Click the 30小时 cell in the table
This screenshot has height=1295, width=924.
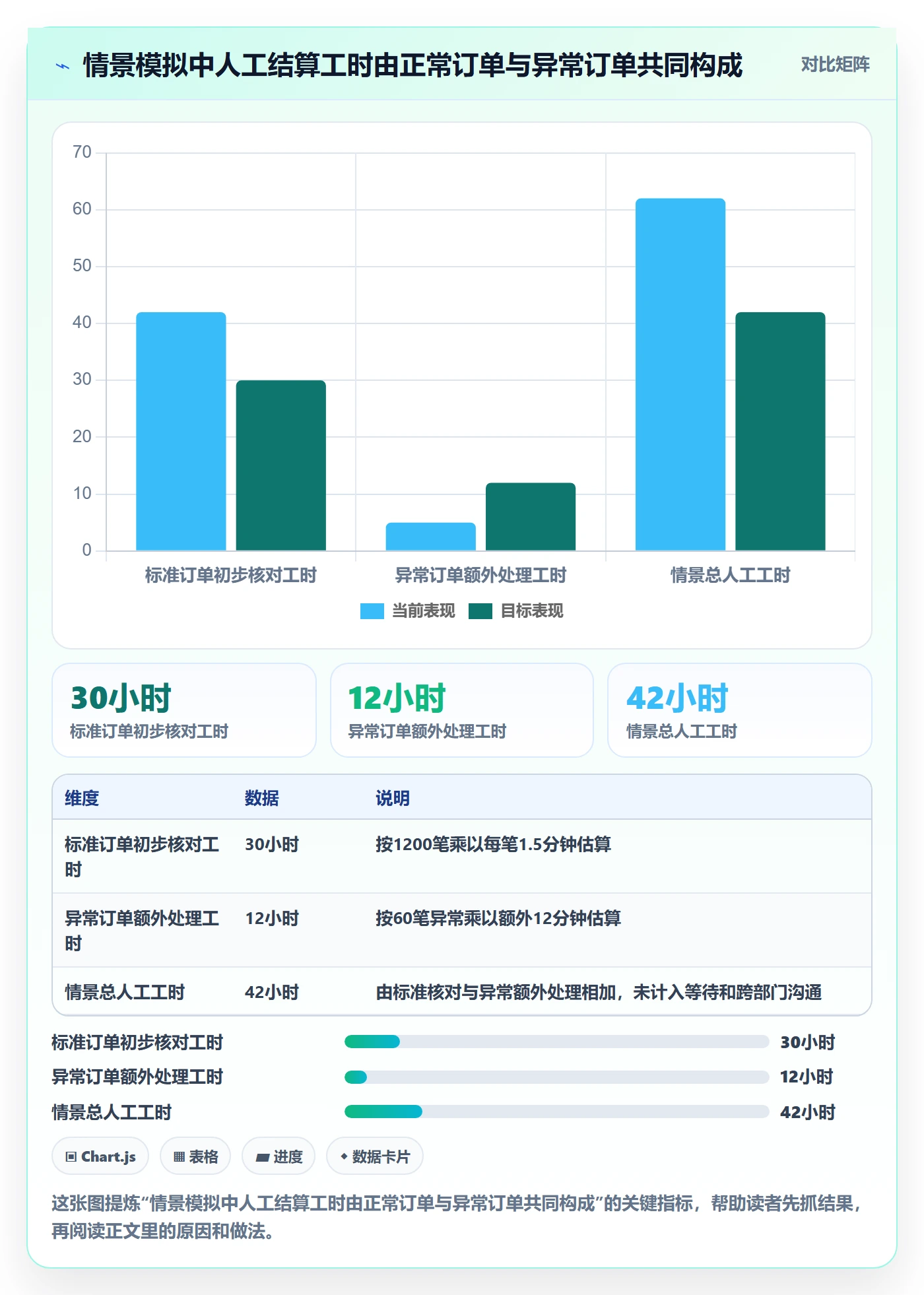click(272, 844)
